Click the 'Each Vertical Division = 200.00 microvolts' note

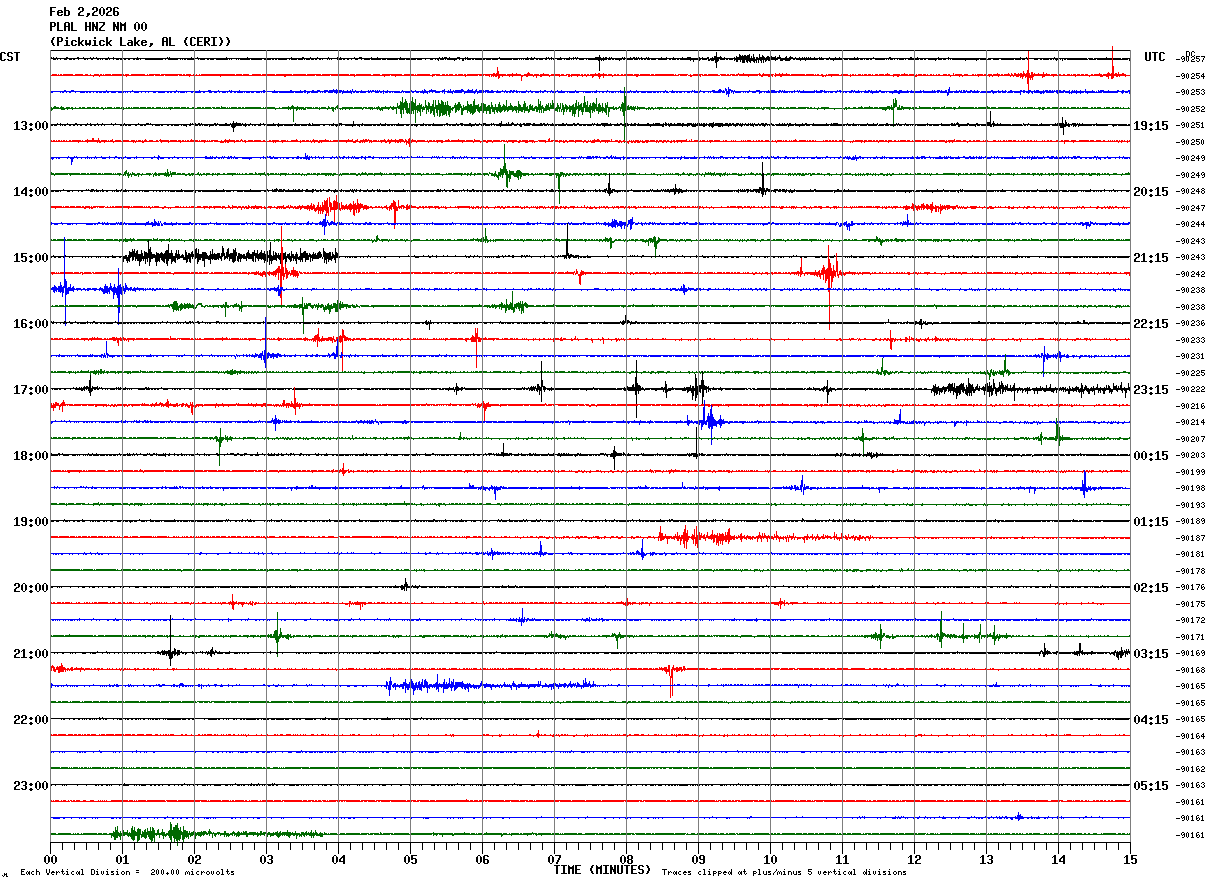pyautogui.click(x=127, y=873)
